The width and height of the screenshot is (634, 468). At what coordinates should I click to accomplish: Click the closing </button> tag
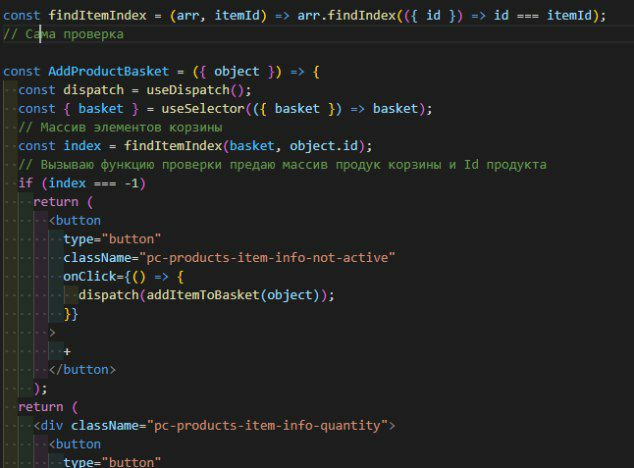pos(82,369)
